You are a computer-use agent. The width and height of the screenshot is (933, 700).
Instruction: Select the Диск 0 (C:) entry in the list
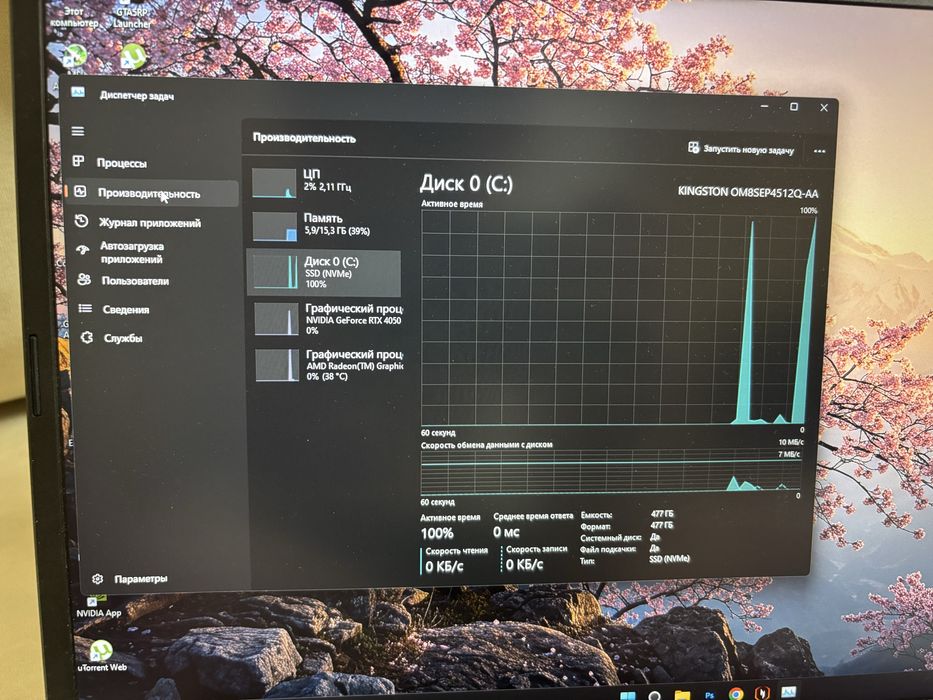324,273
